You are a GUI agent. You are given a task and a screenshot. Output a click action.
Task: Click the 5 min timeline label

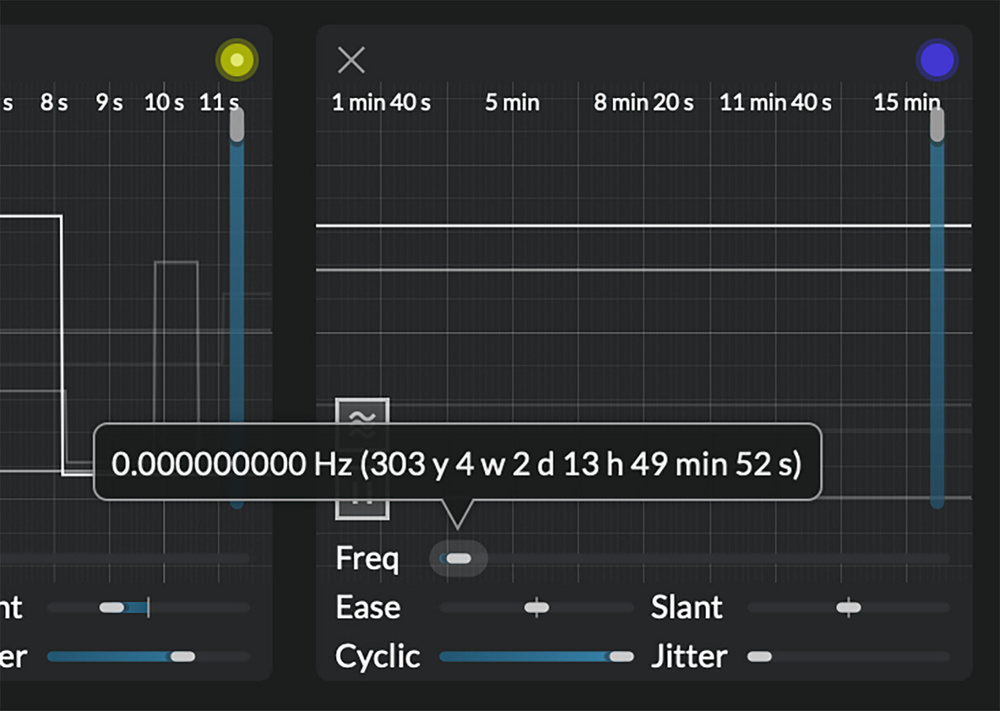[x=512, y=103]
